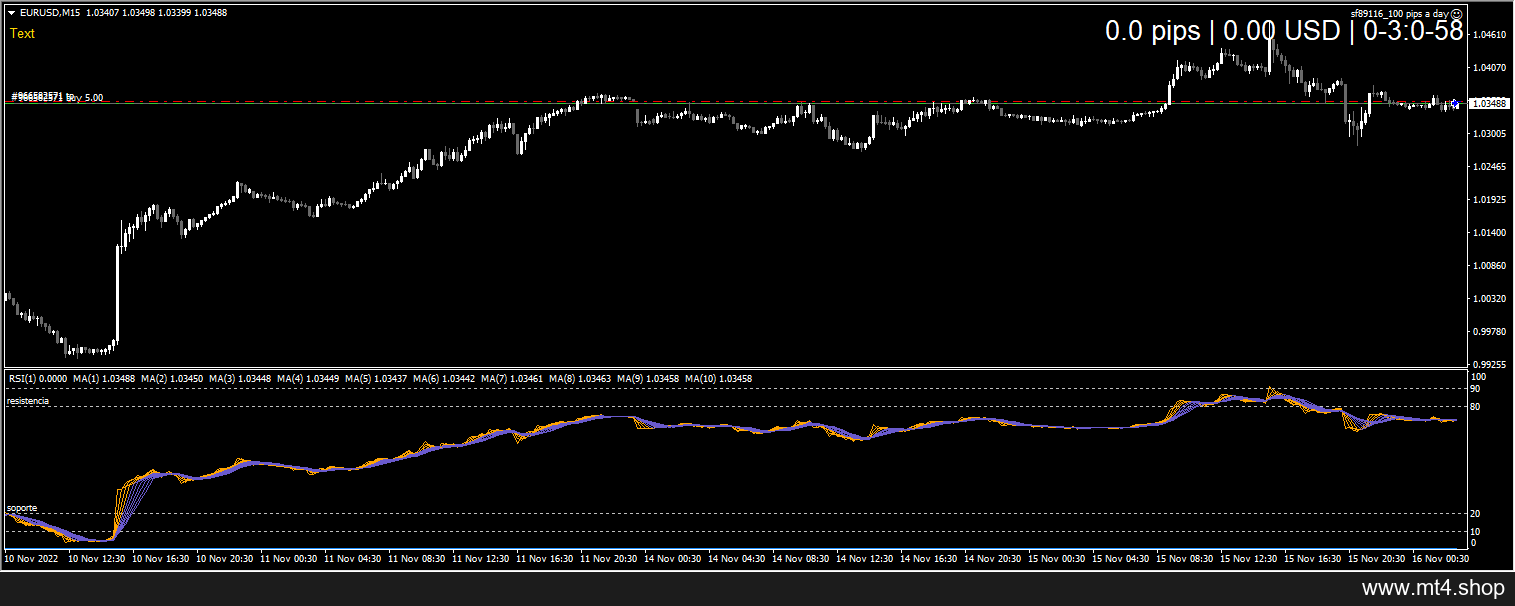The image size is (1515, 606).
Task: Open the EURUSD,M15 chart dropdown triangle
Action: pos(11,12)
